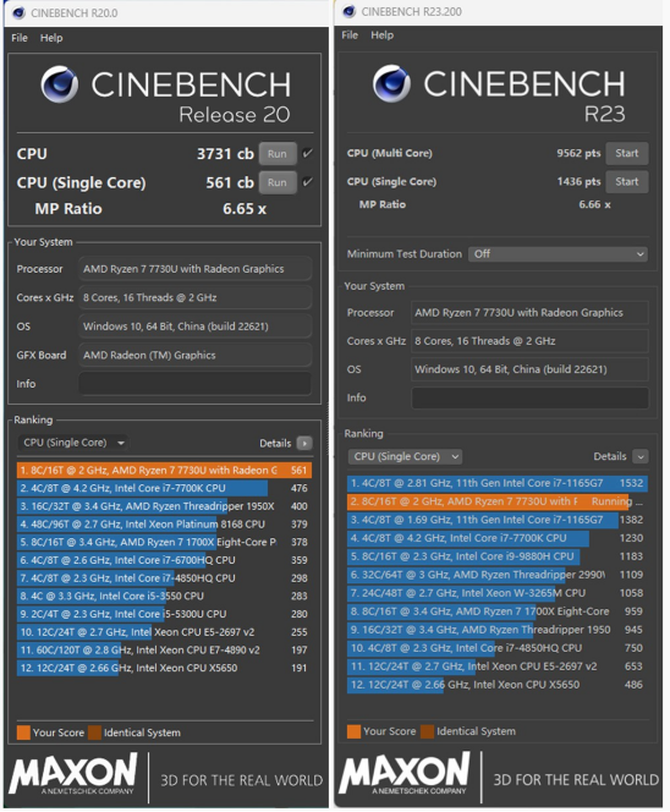The width and height of the screenshot is (670, 812).
Task: Click the 9562 pts multi core score in R23
Action: click(x=578, y=153)
